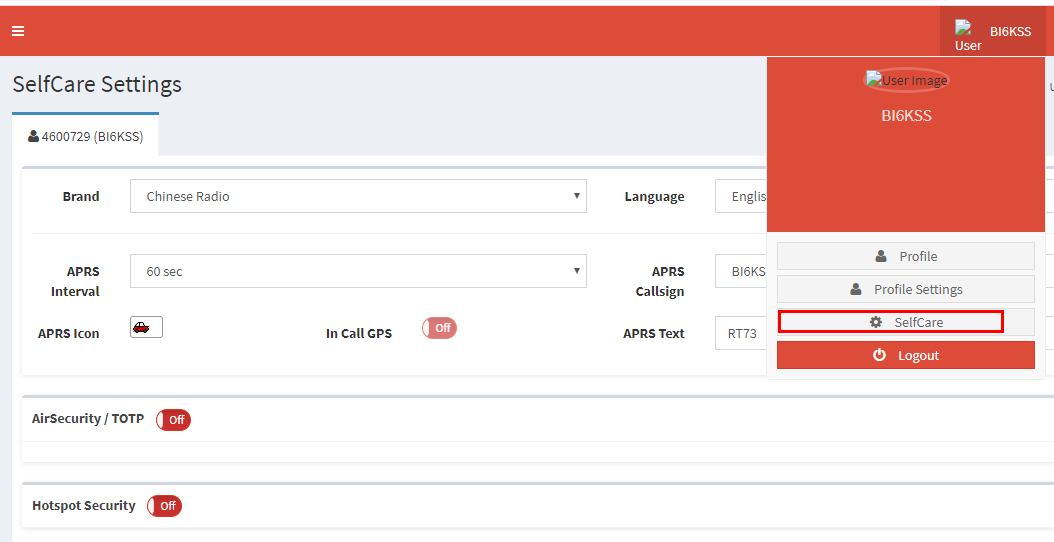Click the User Image in dropdown panel
This screenshot has height=542, width=1054.
[x=906, y=80]
